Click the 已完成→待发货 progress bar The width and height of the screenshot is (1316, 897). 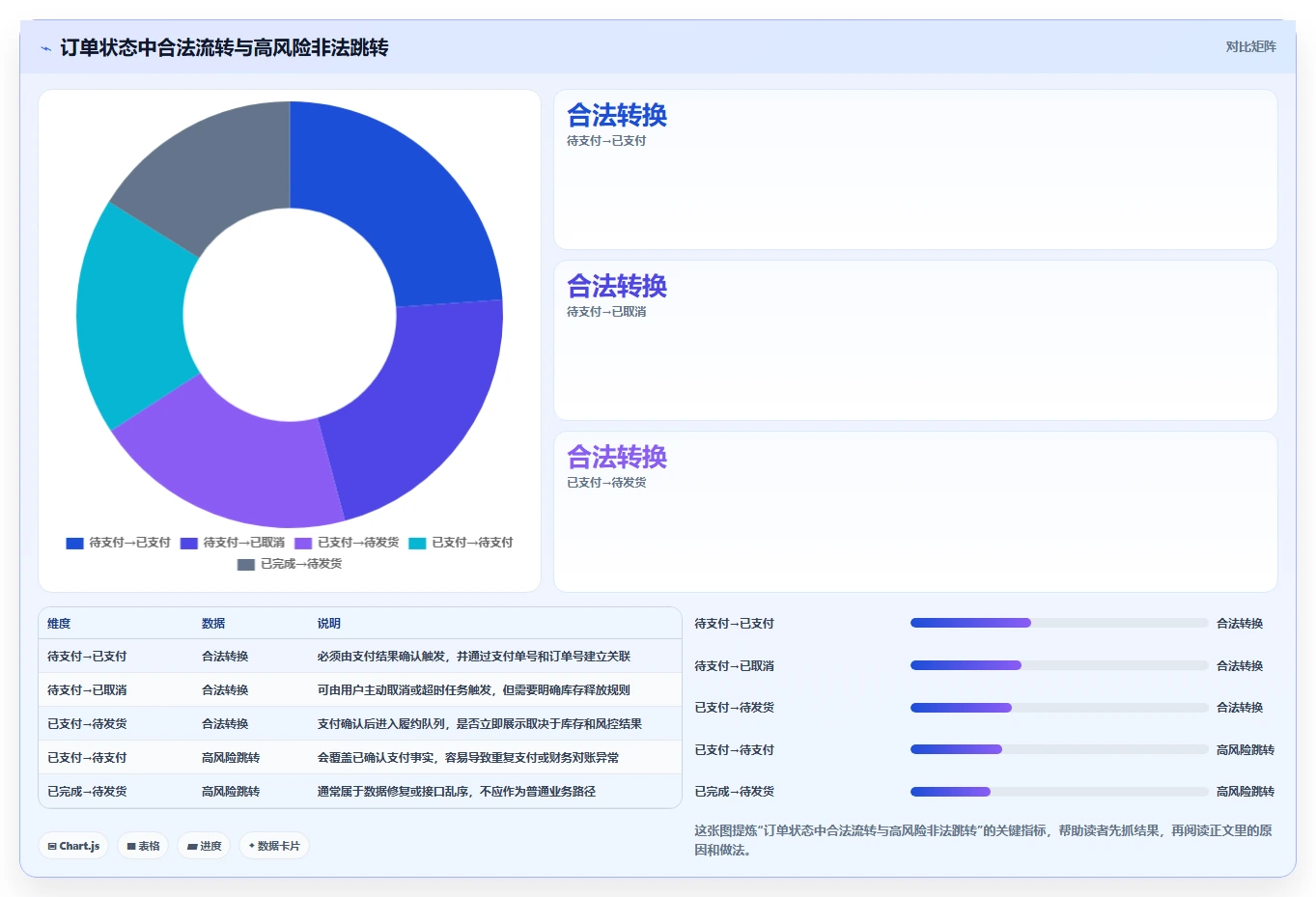(1059, 792)
